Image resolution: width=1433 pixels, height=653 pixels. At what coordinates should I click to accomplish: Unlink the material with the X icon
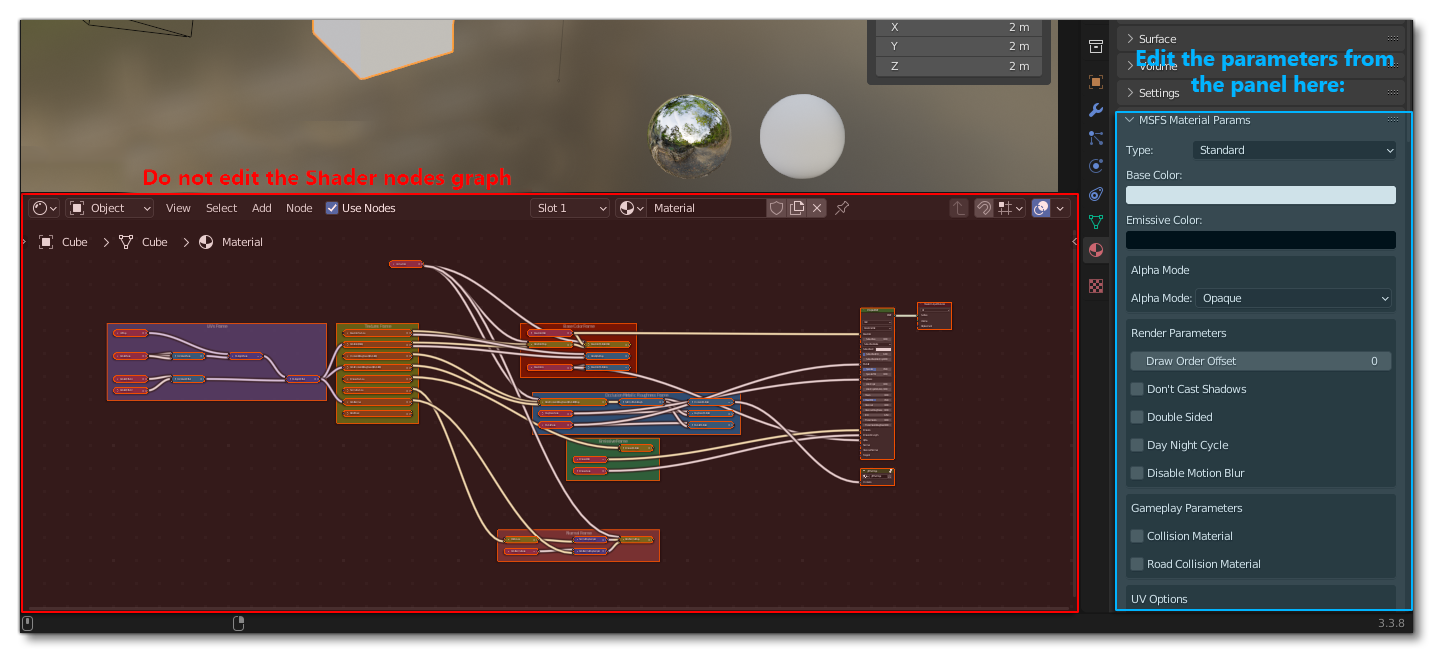(817, 208)
